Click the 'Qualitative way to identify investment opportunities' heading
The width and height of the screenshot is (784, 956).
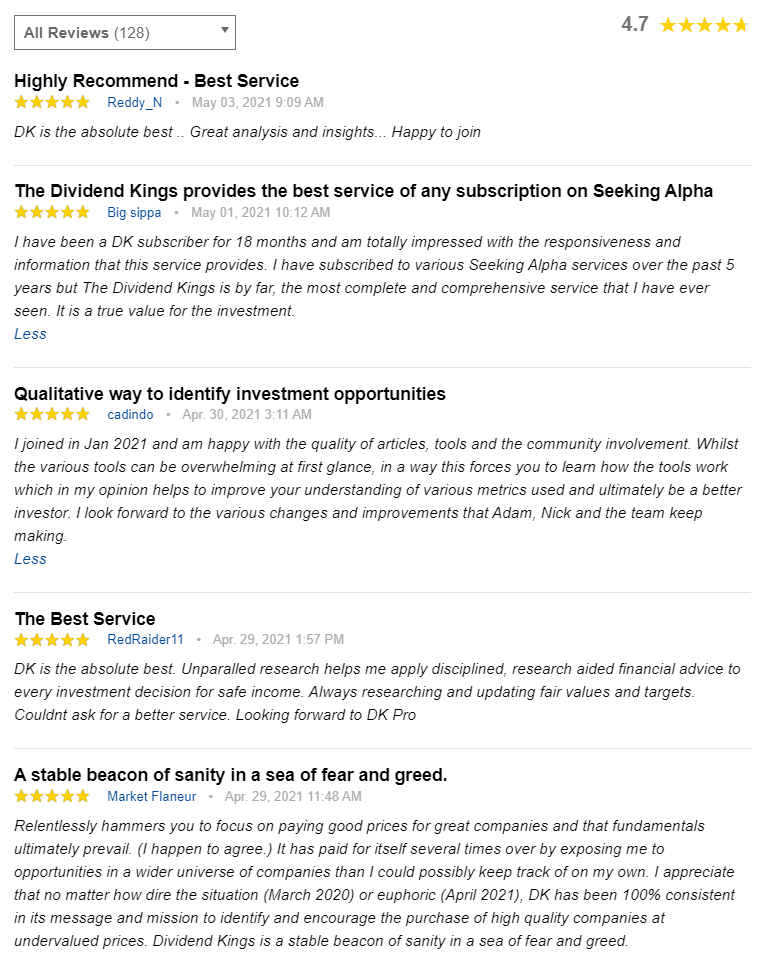click(230, 394)
